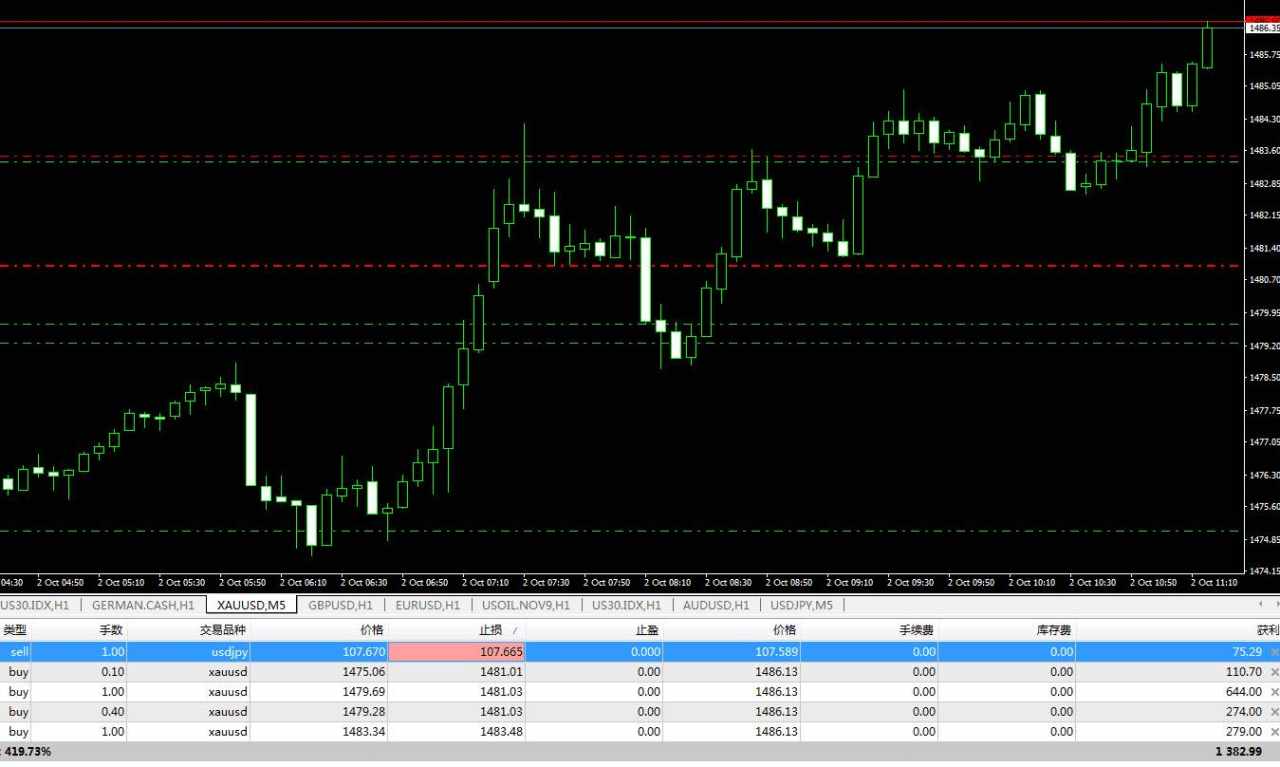1280x767 pixels.
Task: Open the USDJPY,M5 chart tab
Action: point(802,605)
